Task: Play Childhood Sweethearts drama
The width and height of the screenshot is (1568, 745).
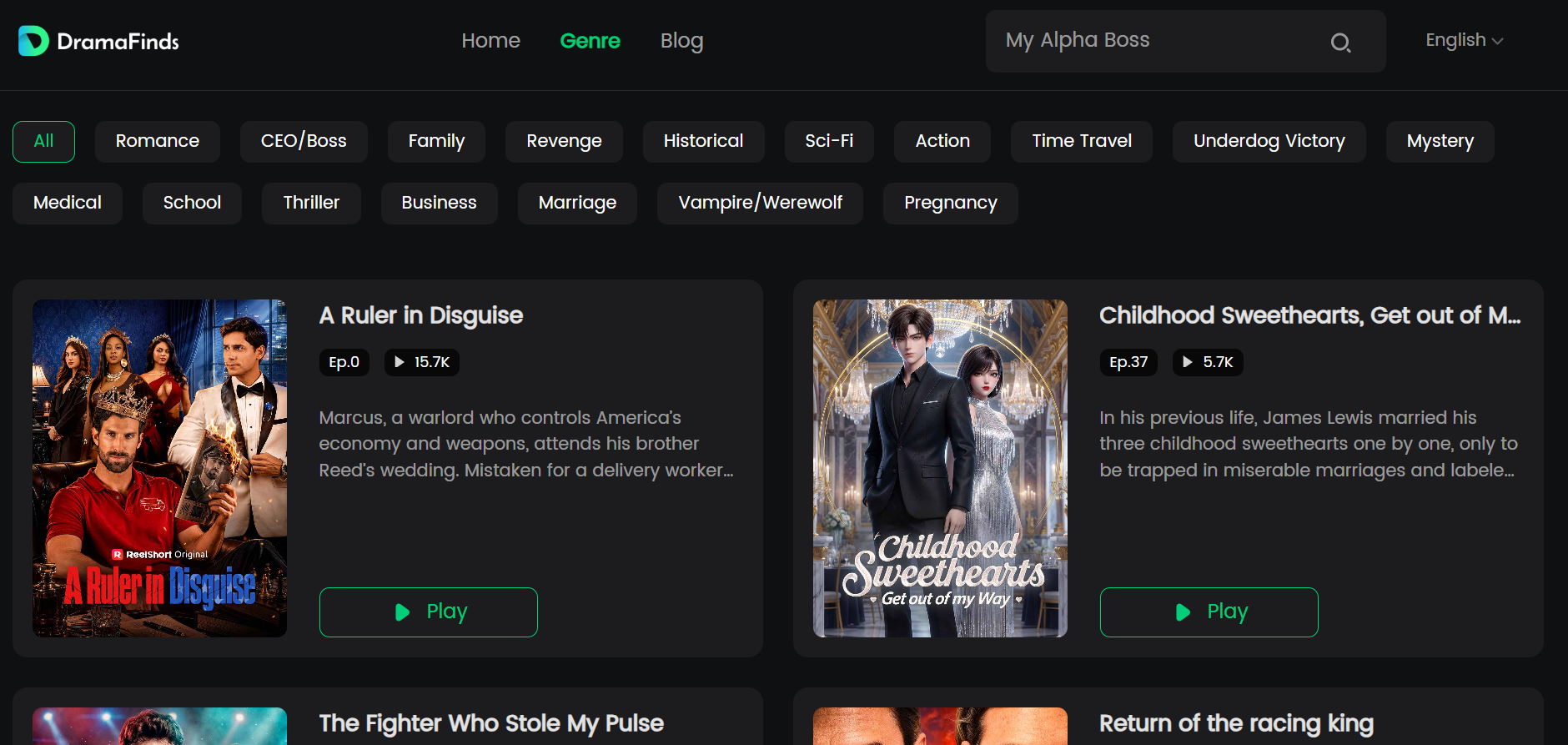Action: pyautogui.click(x=1209, y=612)
